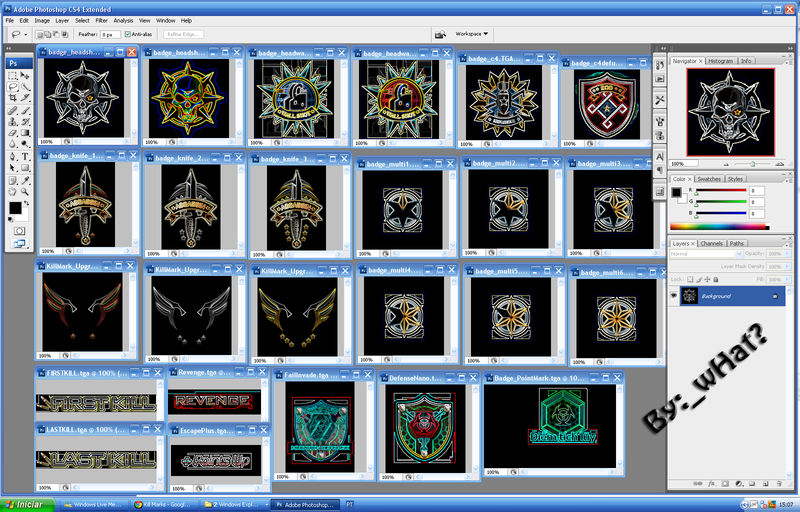Open the Workspace dropdown
Screen dimensions: 800x512
click(x=471, y=34)
